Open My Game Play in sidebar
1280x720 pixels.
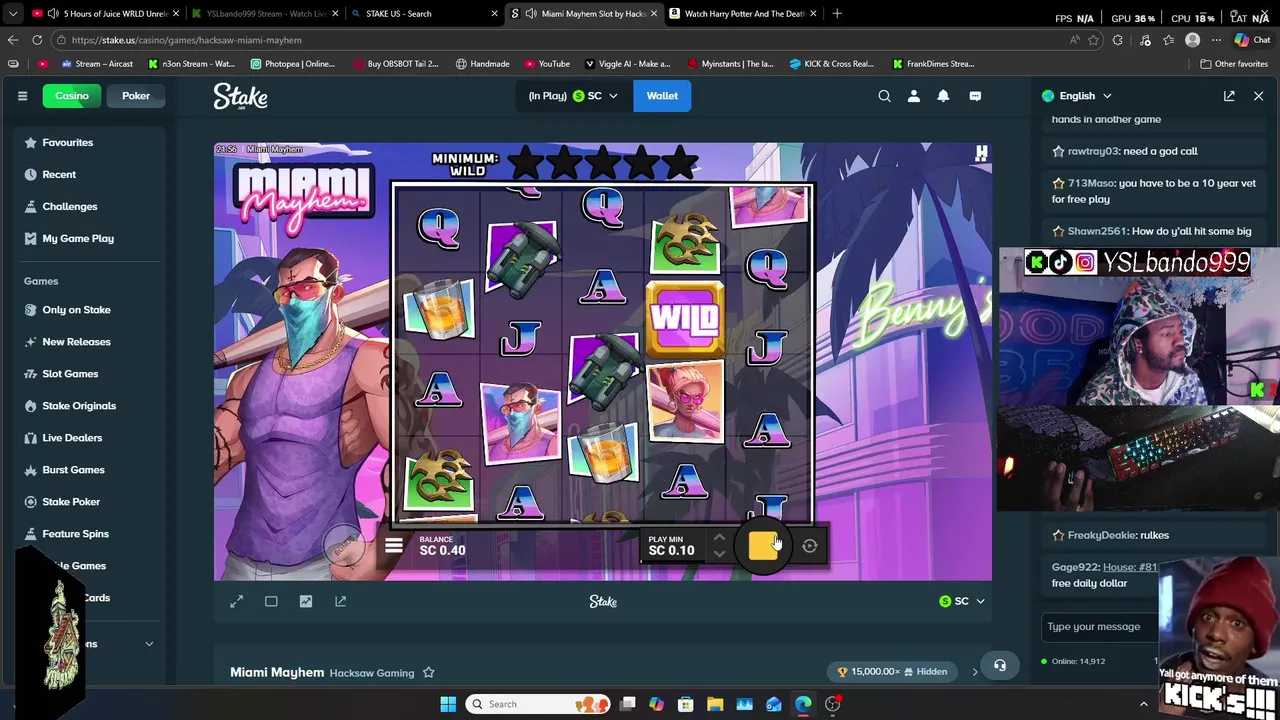(x=90, y=238)
